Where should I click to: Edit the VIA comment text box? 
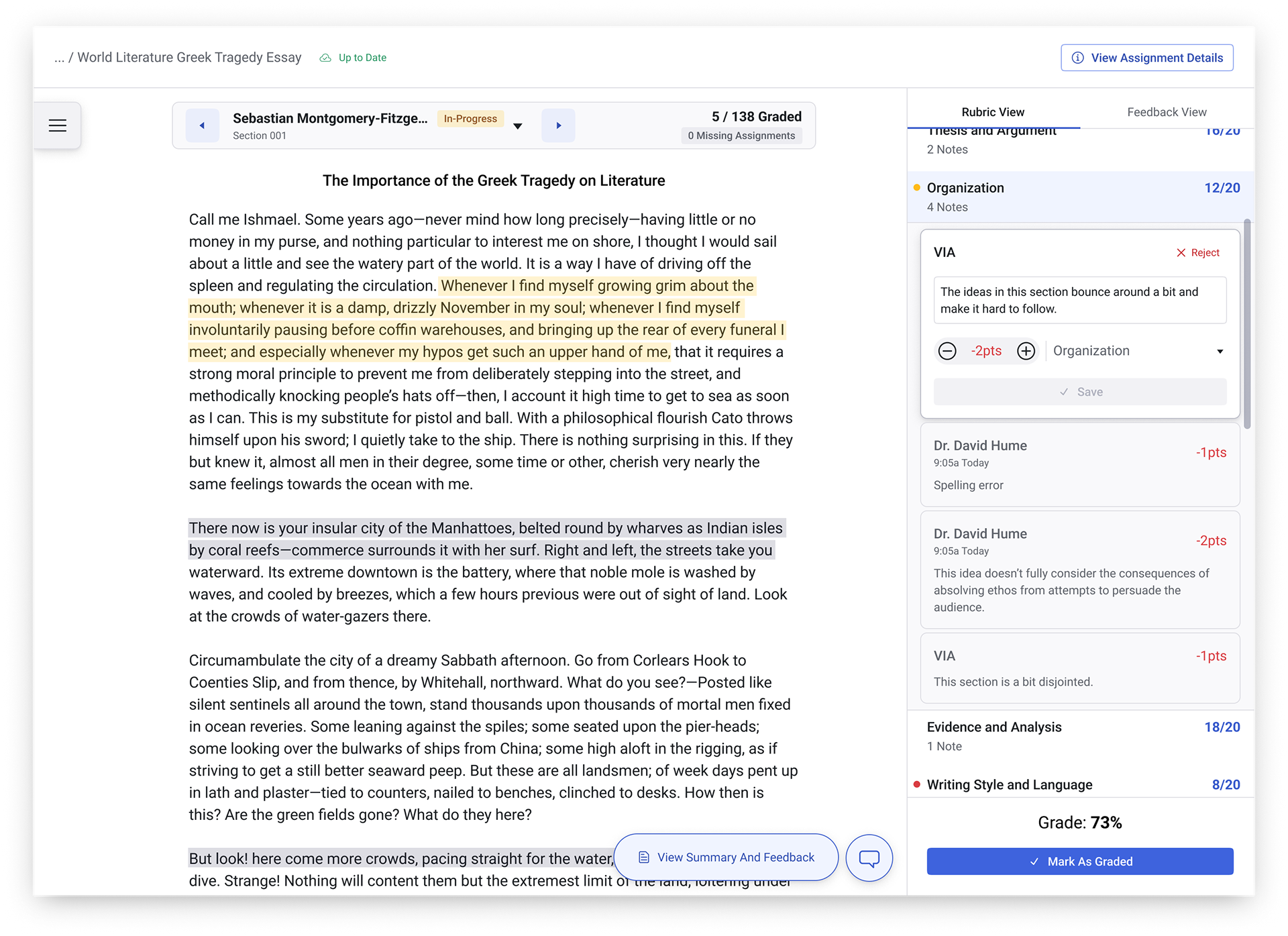(x=1080, y=301)
